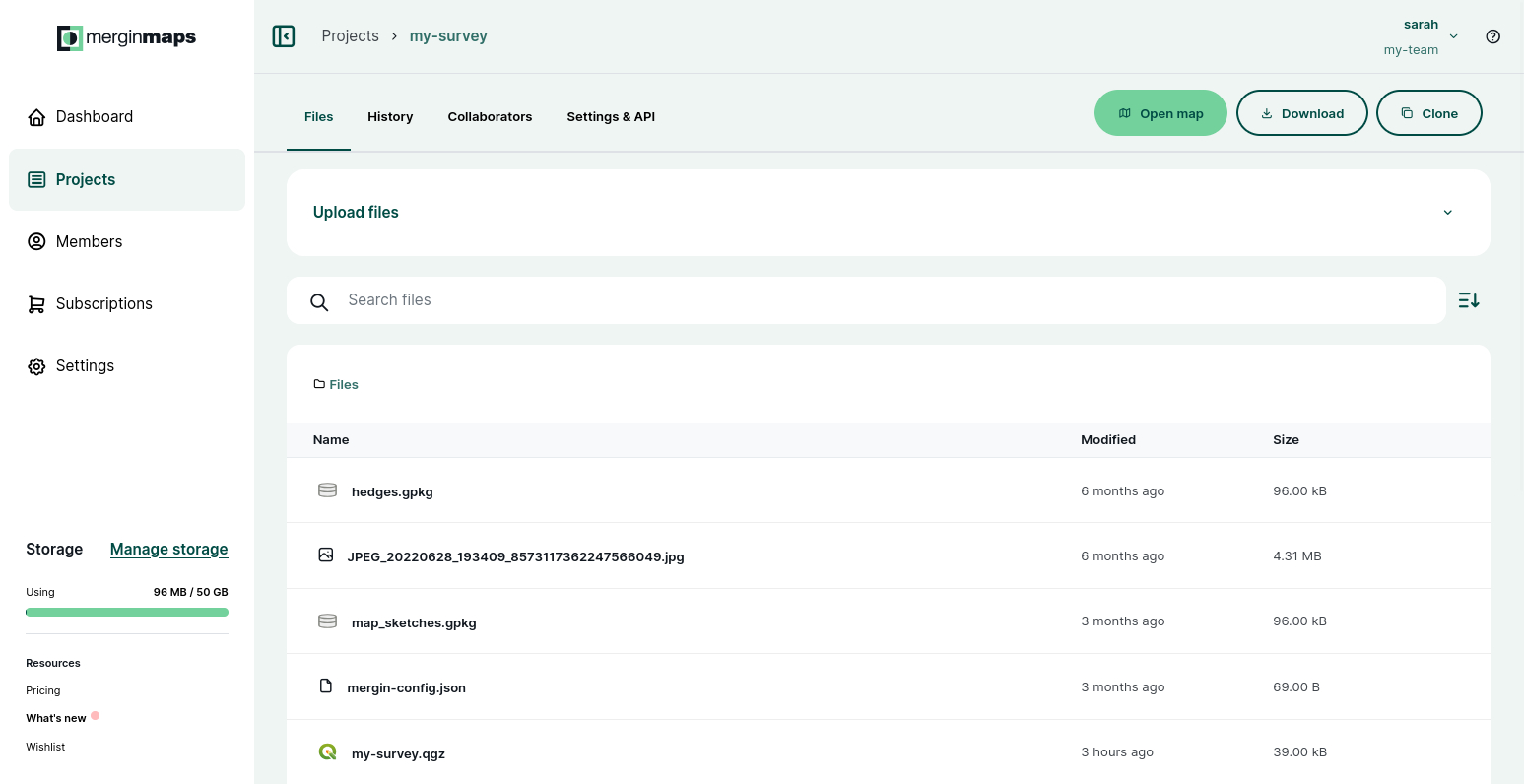Open help via the question mark icon
The height and width of the screenshot is (784, 1524).
pyautogui.click(x=1493, y=36)
